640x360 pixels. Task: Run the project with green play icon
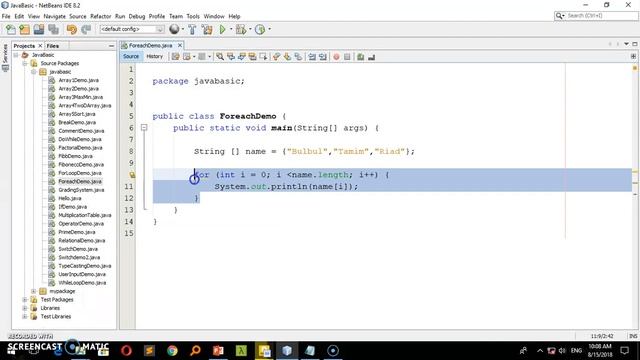(x=222, y=29)
